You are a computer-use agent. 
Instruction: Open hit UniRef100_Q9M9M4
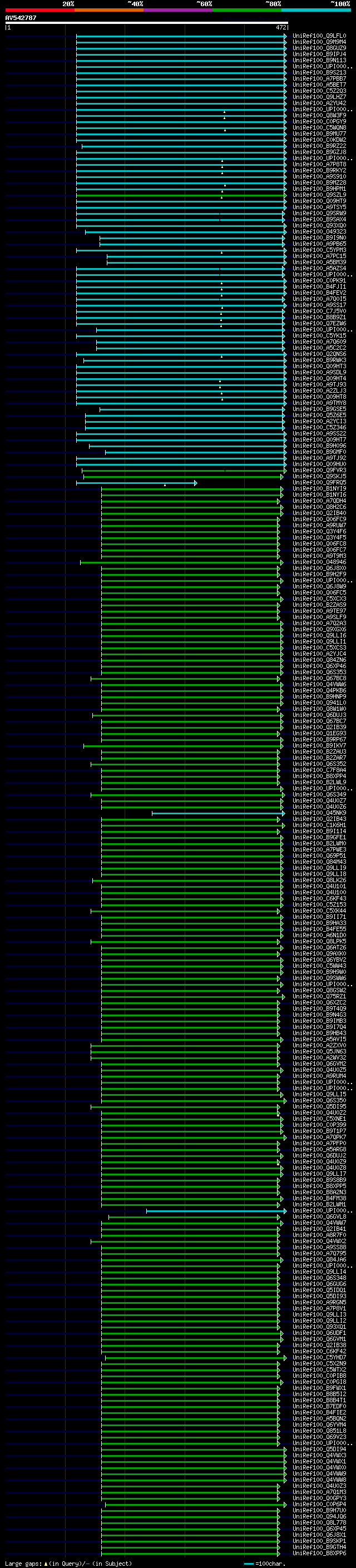[319, 42]
